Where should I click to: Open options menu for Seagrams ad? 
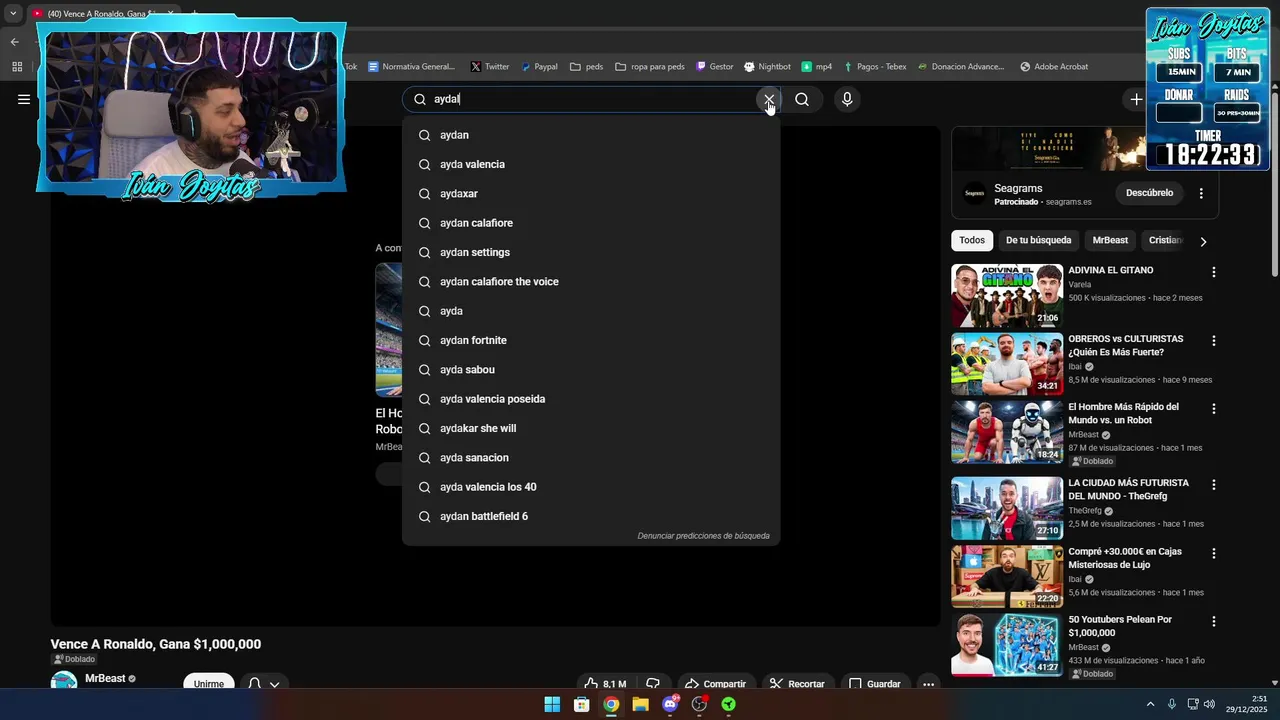1201,193
